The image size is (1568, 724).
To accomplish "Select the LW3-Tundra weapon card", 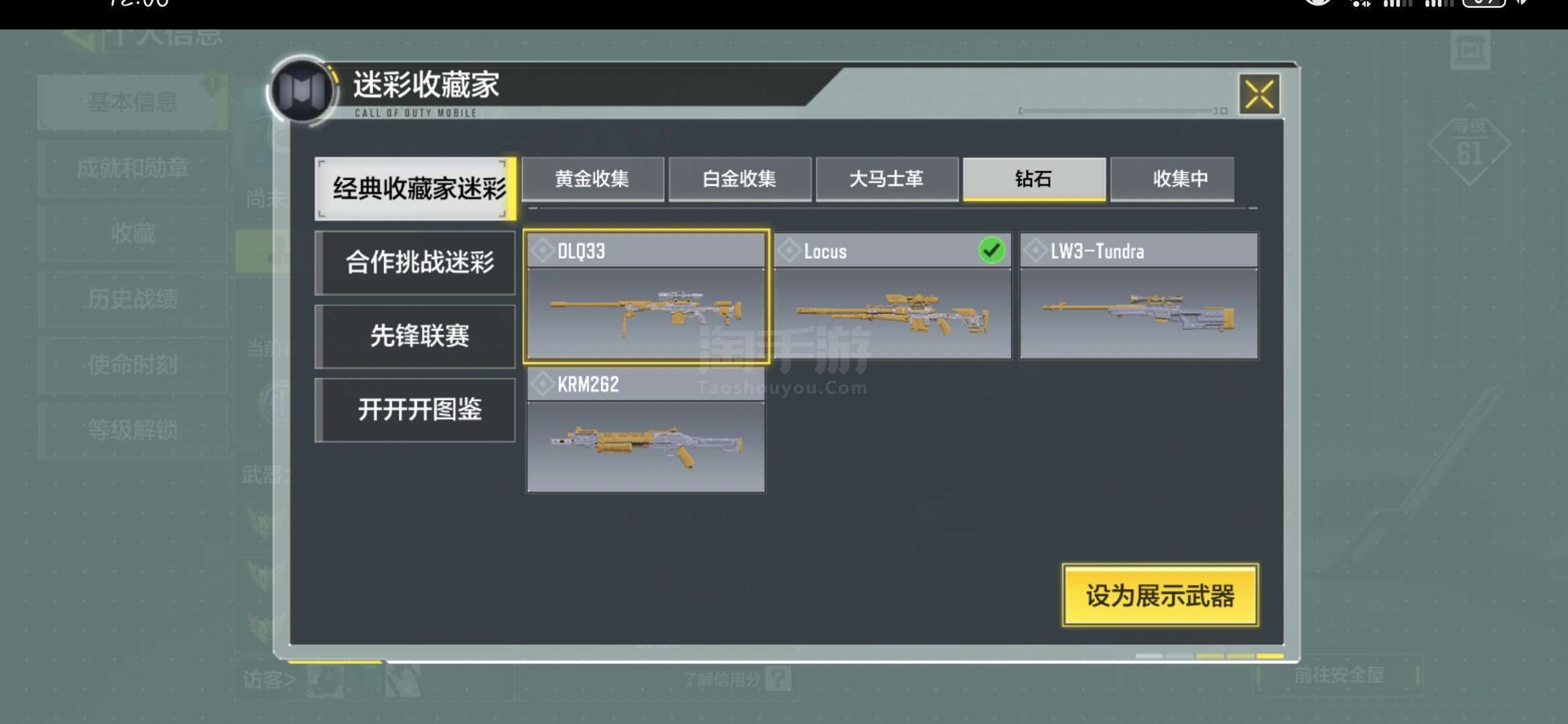I will tap(1138, 296).
